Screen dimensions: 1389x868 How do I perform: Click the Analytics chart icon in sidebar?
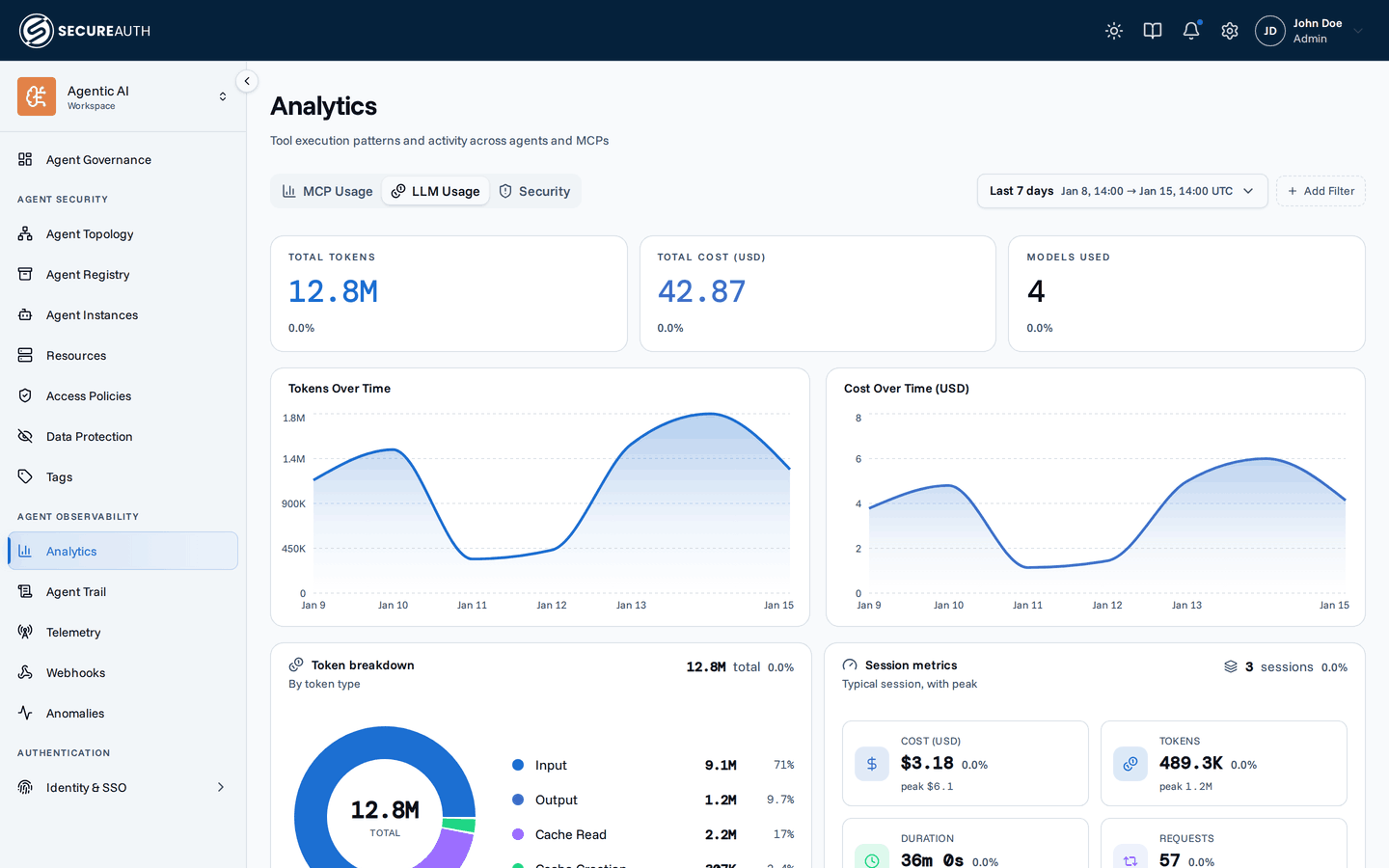[x=25, y=551]
